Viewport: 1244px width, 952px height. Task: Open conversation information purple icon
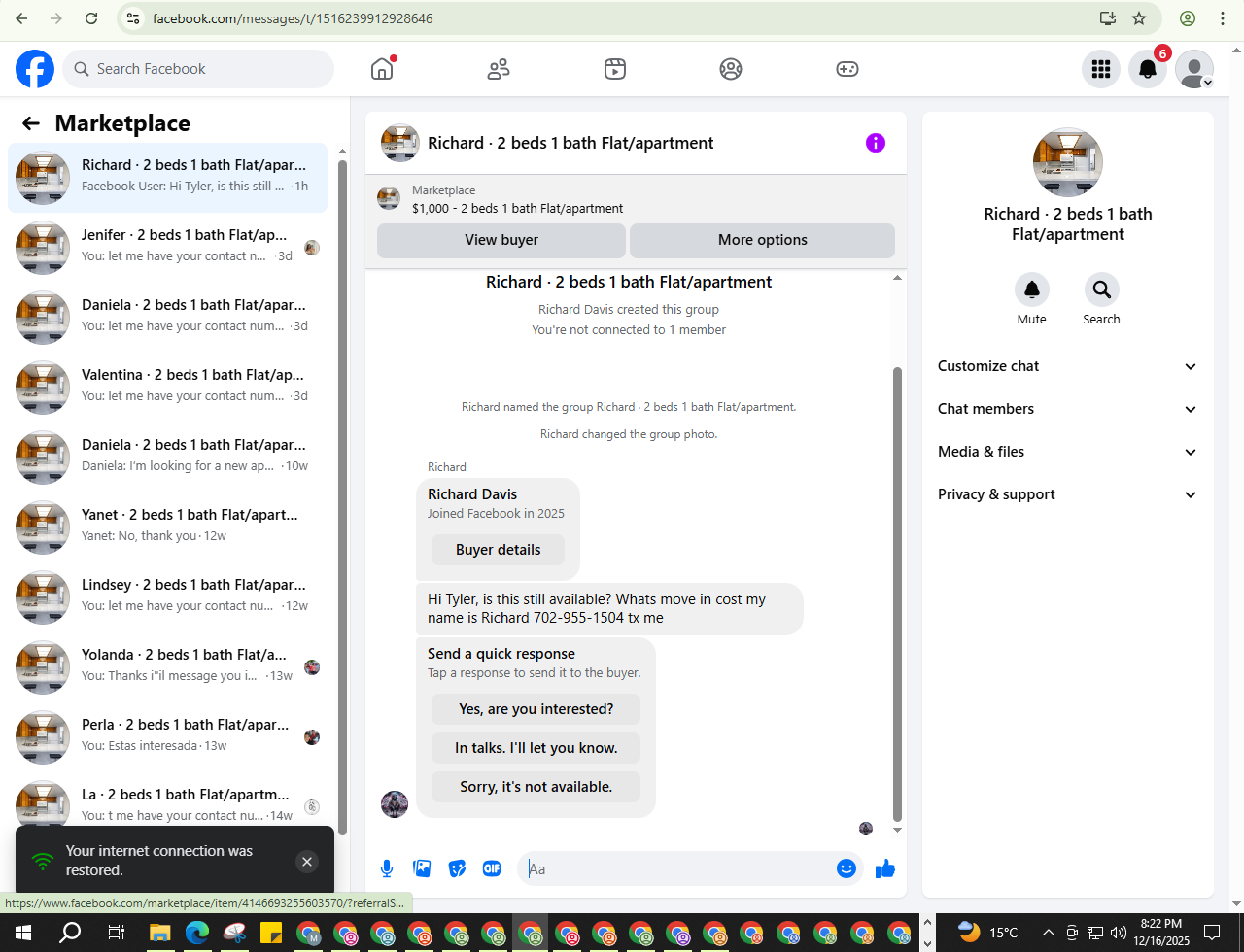point(876,143)
